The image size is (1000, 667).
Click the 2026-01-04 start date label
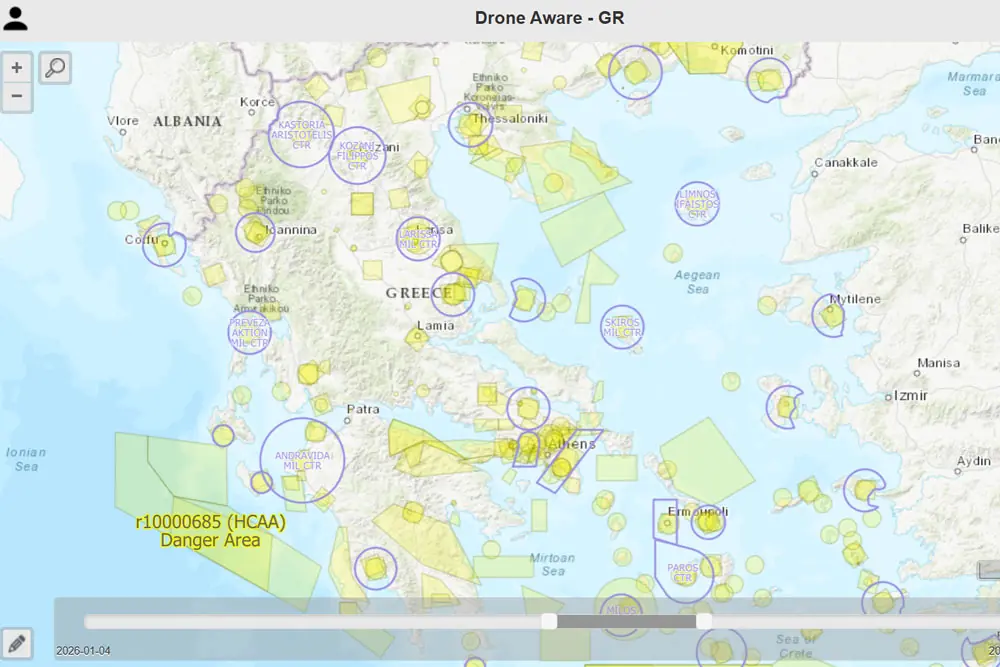[84, 650]
